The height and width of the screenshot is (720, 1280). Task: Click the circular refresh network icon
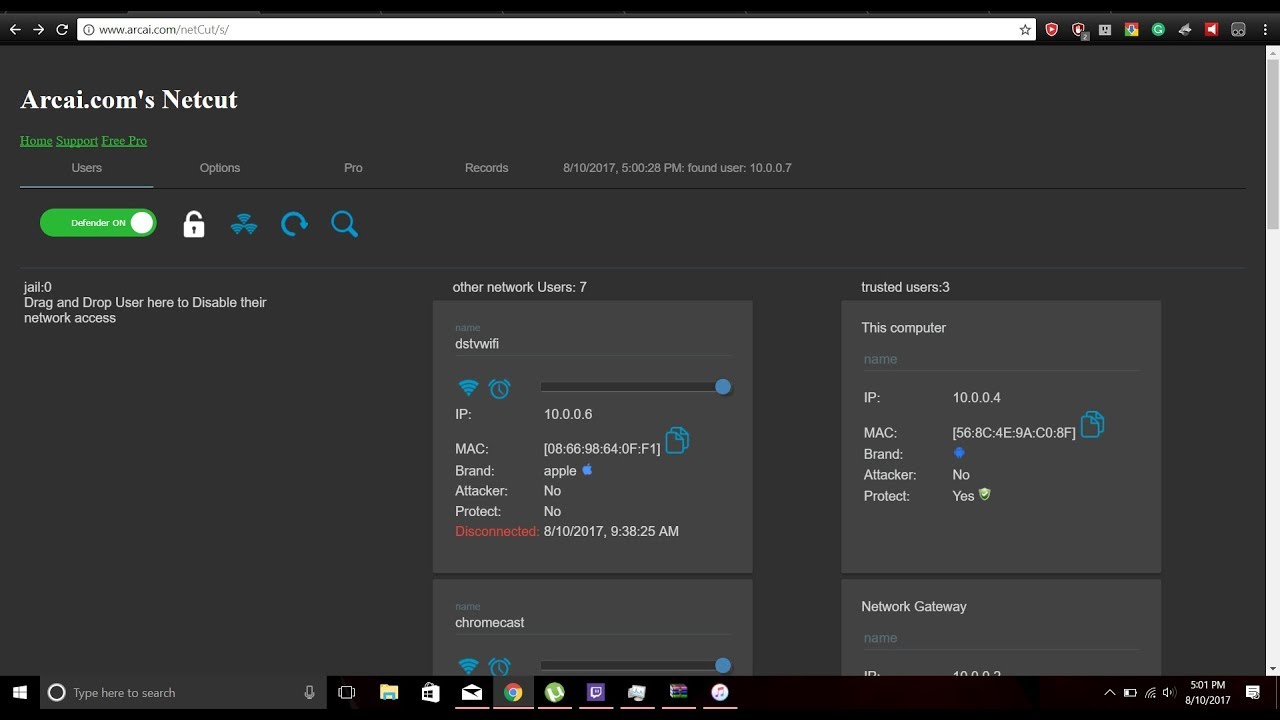(x=294, y=224)
